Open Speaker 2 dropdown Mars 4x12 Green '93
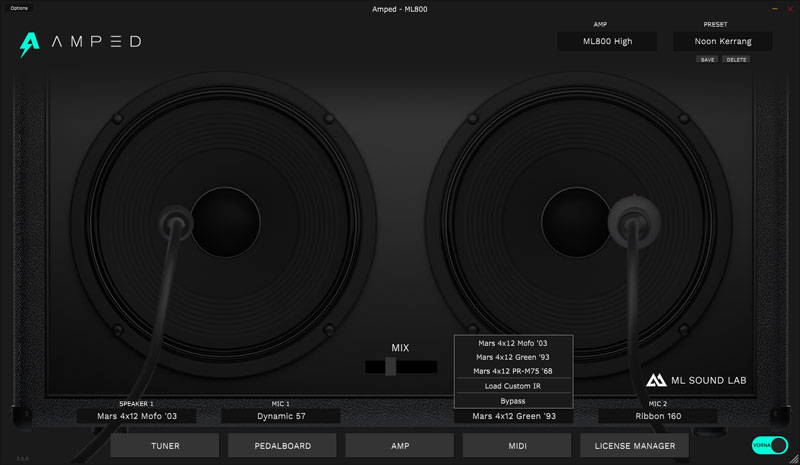 (514, 416)
